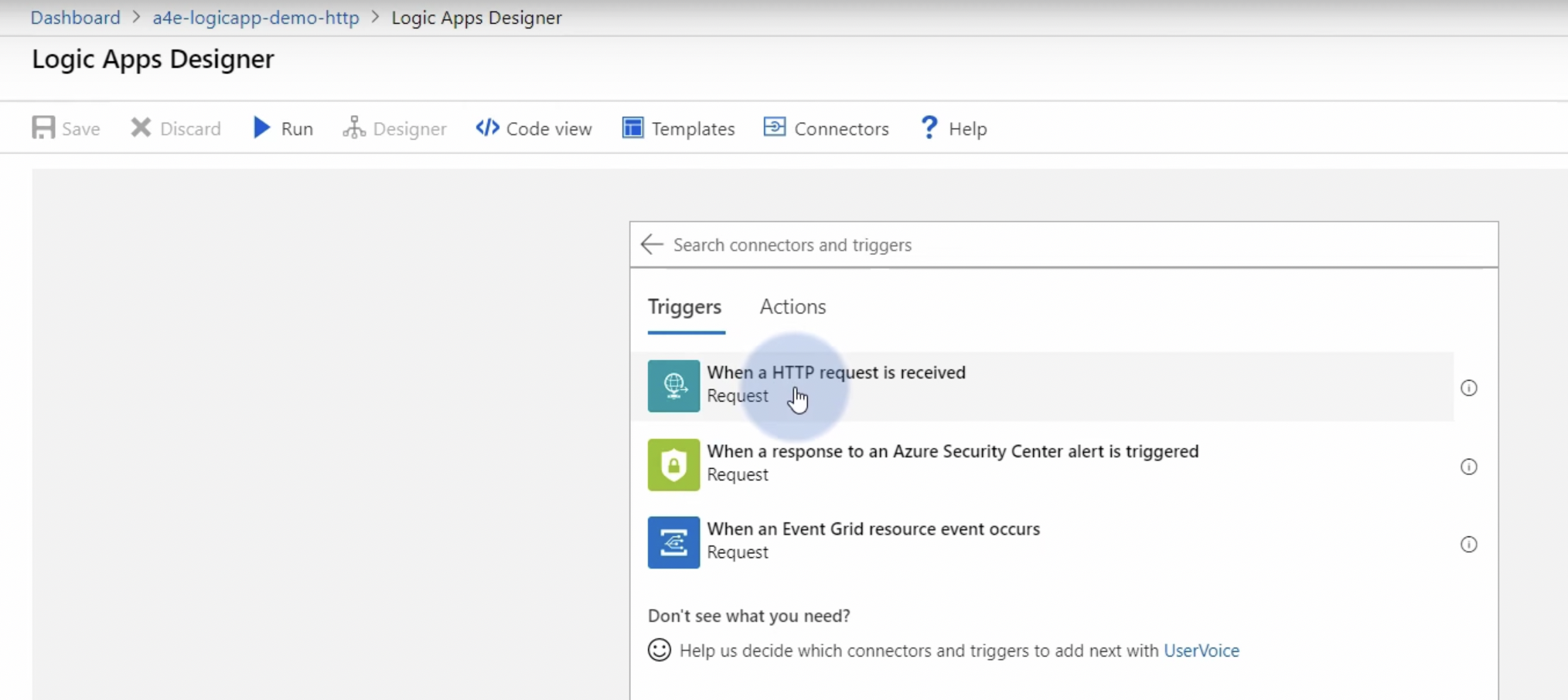
Task: Open the Dashboard breadcrumb link
Action: (76, 18)
